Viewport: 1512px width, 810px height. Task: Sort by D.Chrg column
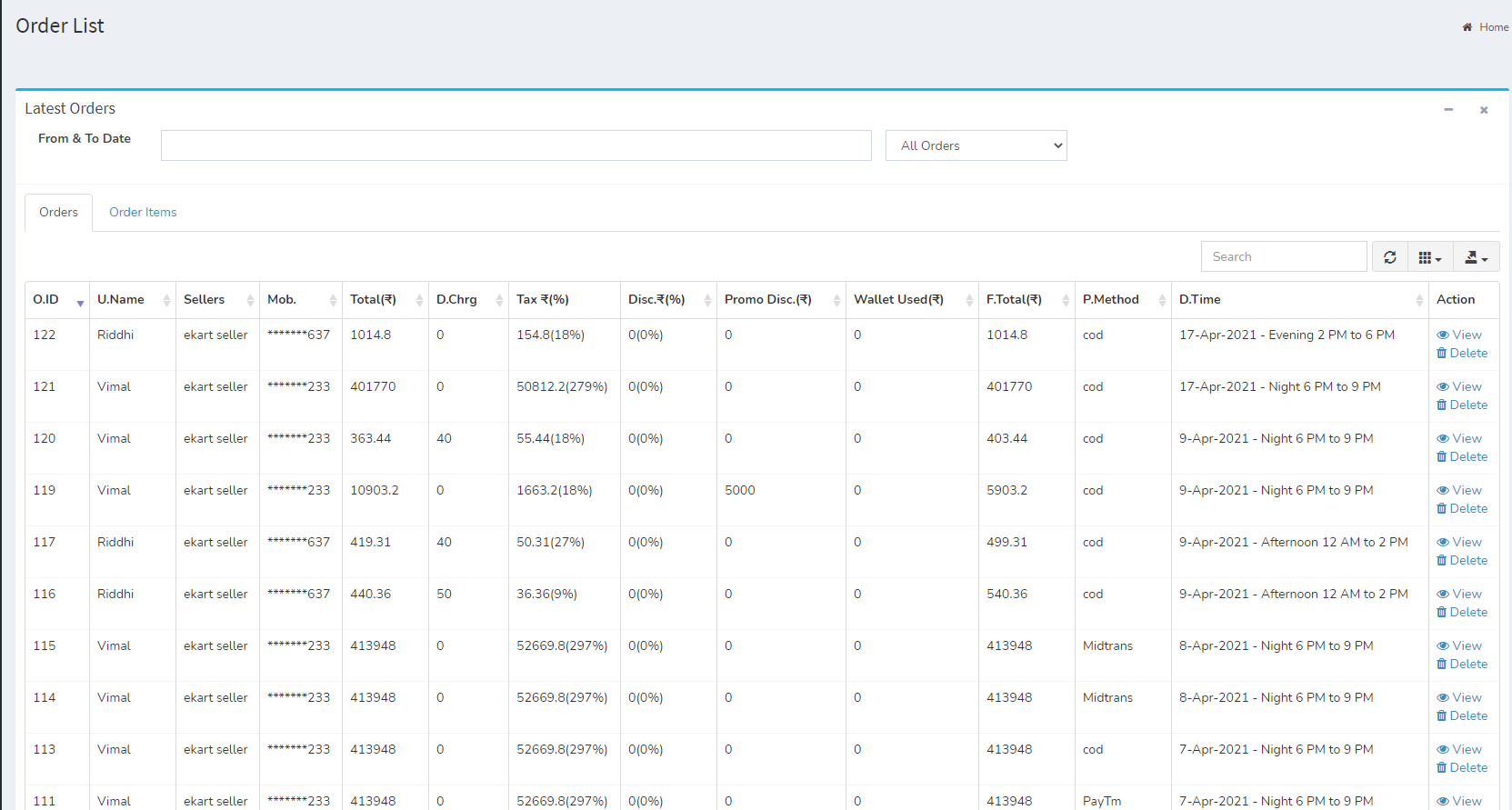click(468, 300)
